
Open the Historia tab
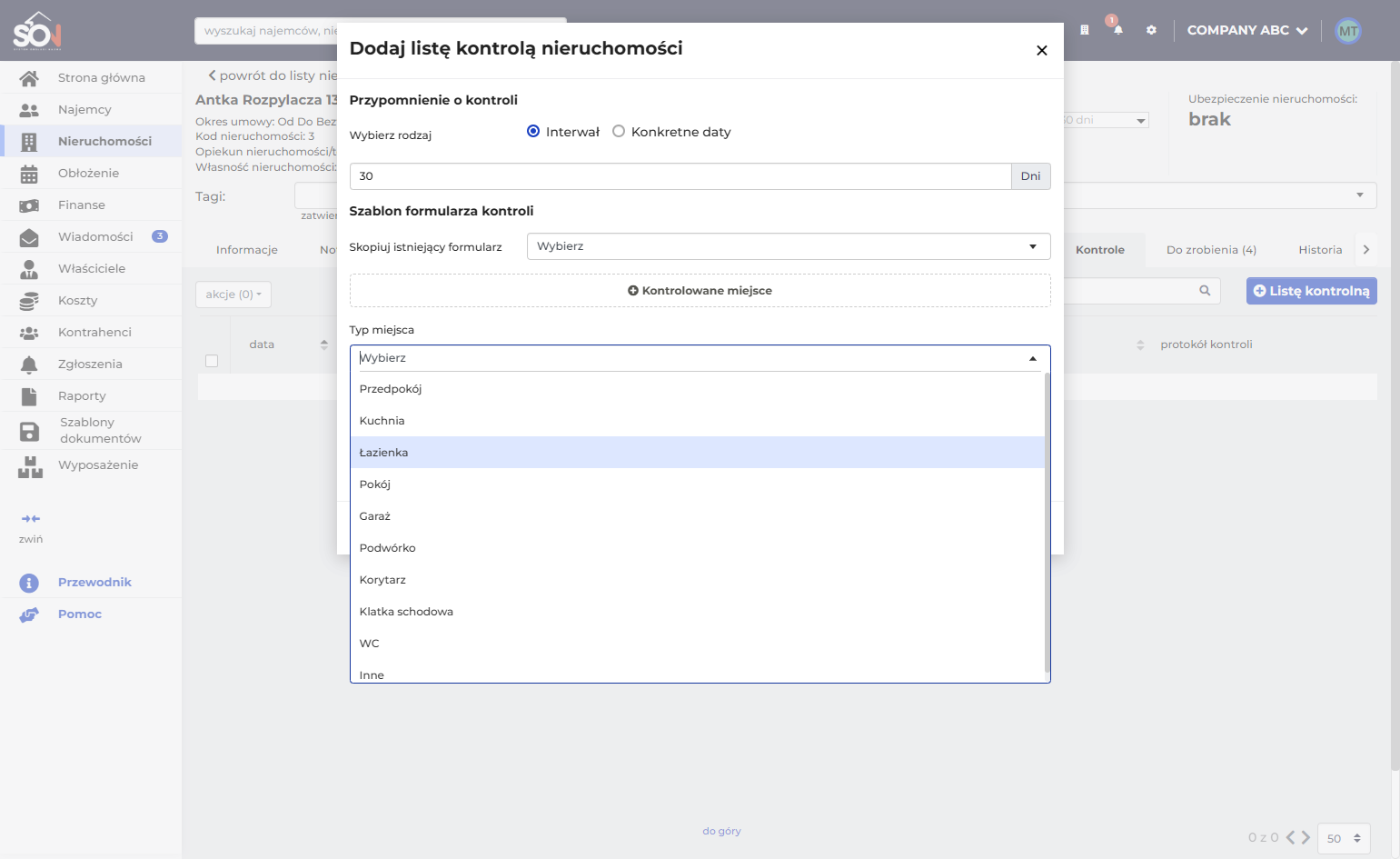coord(1320,250)
